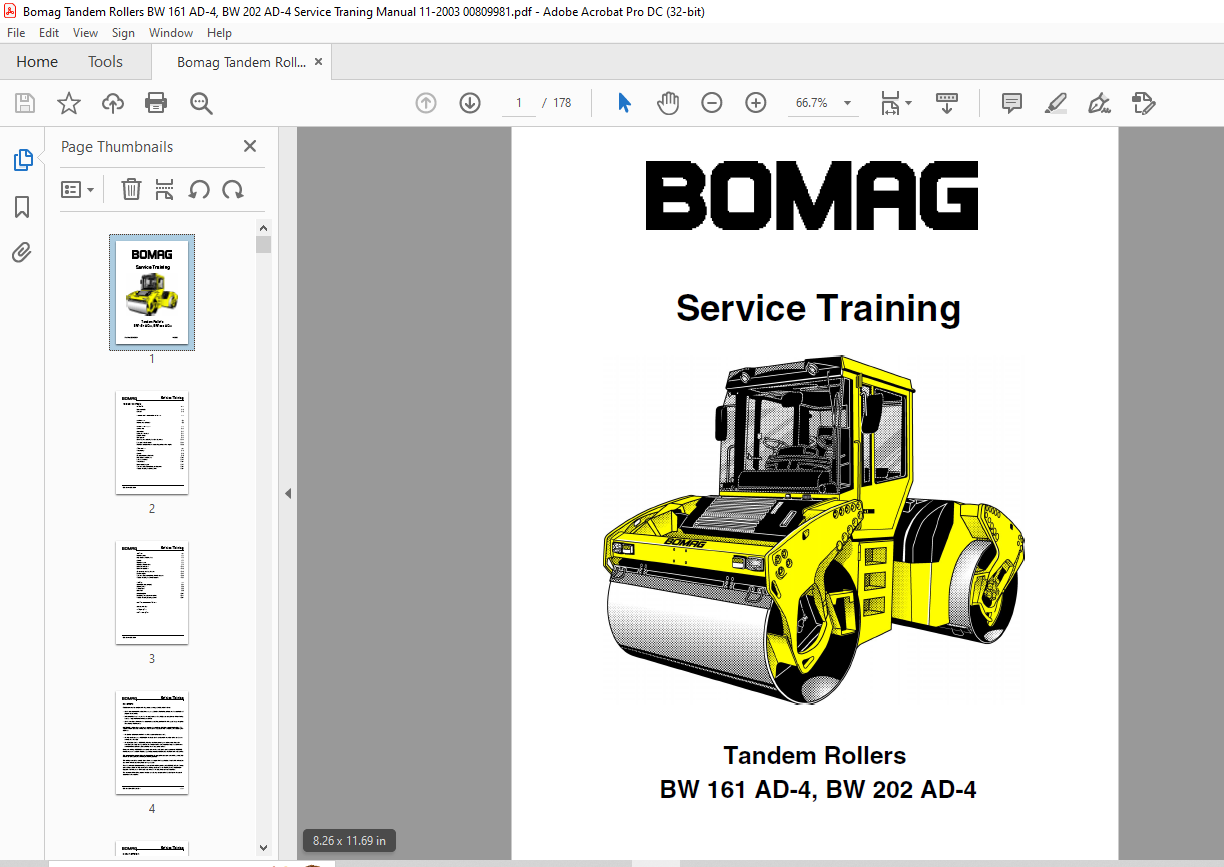
Task: Click the total pages "178" label
Action: click(x=562, y=103)
